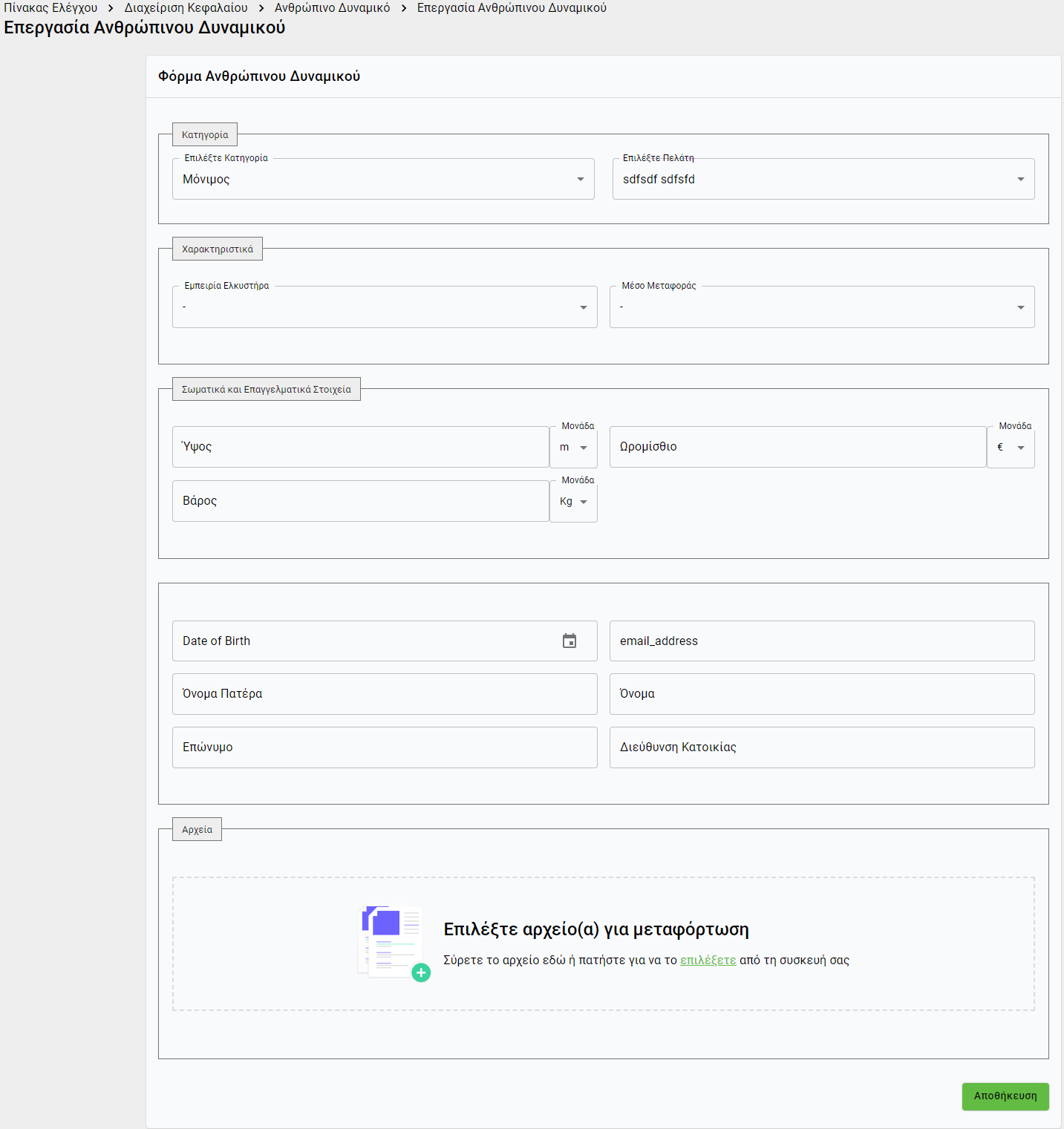The image size is (1064, 1129).
Task: Go to Πίνακας Ελέγχου breadcrumb
Action: pos(50,8)
